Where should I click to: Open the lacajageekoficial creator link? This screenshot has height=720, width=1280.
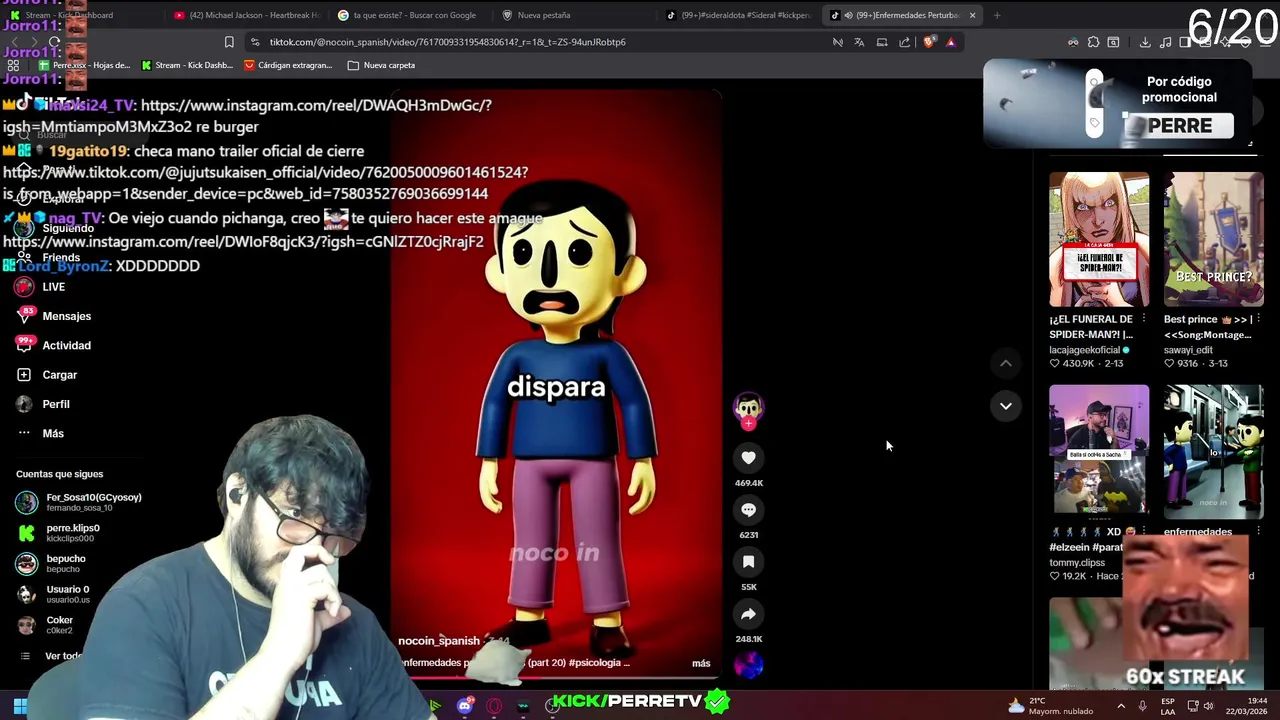(x=1085, y=350)
